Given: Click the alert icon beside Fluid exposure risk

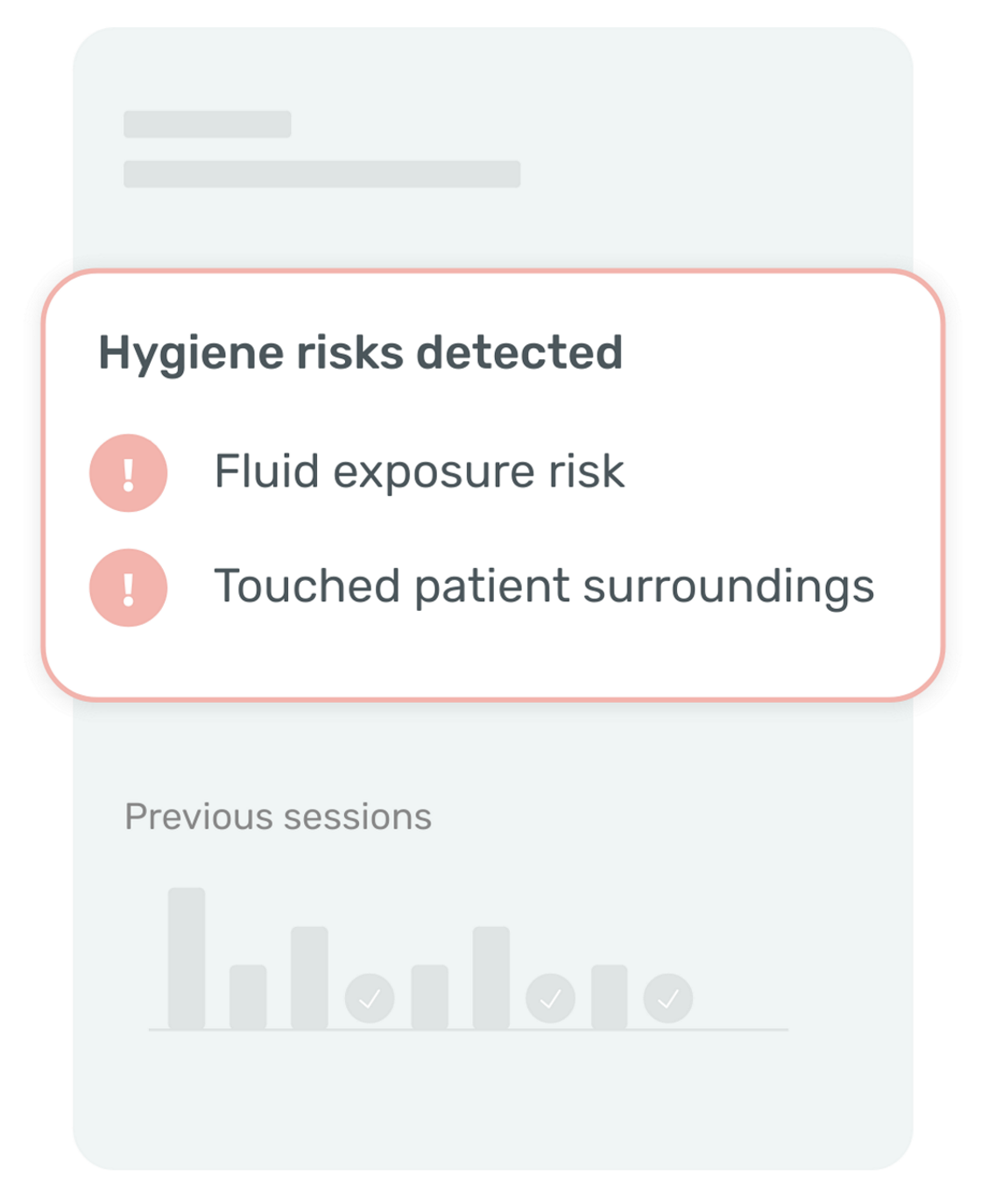Looking at the screenshot, I should [128, 473].
